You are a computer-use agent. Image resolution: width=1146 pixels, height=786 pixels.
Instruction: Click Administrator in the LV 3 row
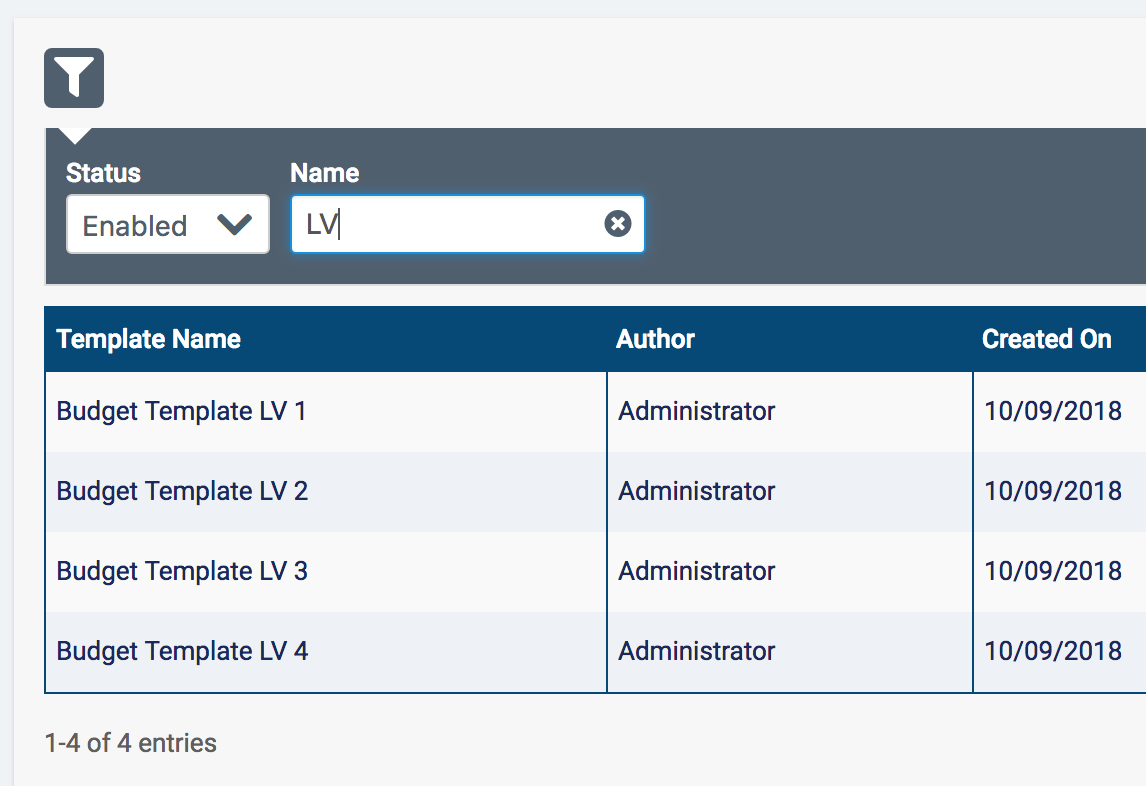coord(696,571)
